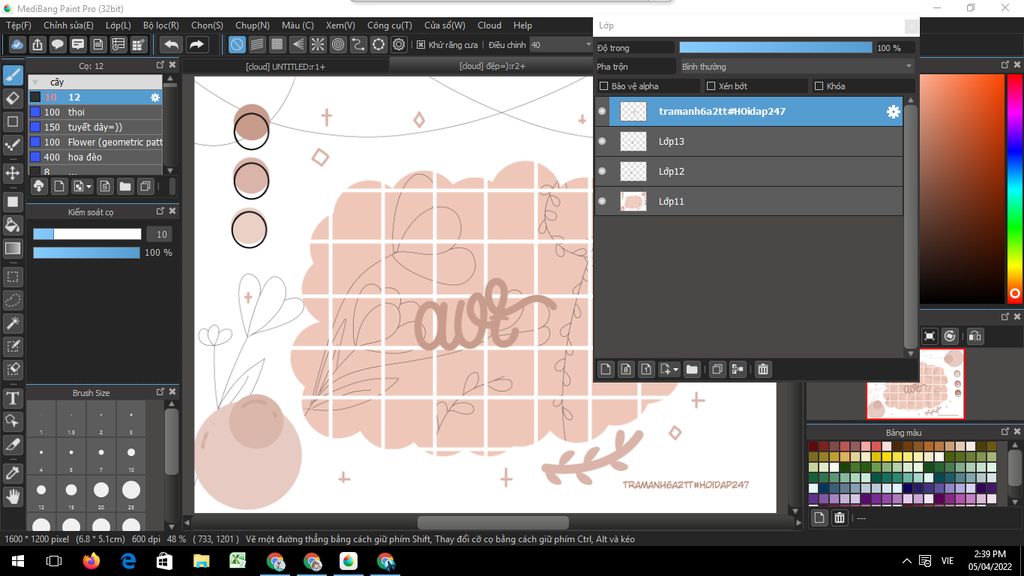Select layer Lớp13
1024x576 pixels.
click(x=750, y=141)
